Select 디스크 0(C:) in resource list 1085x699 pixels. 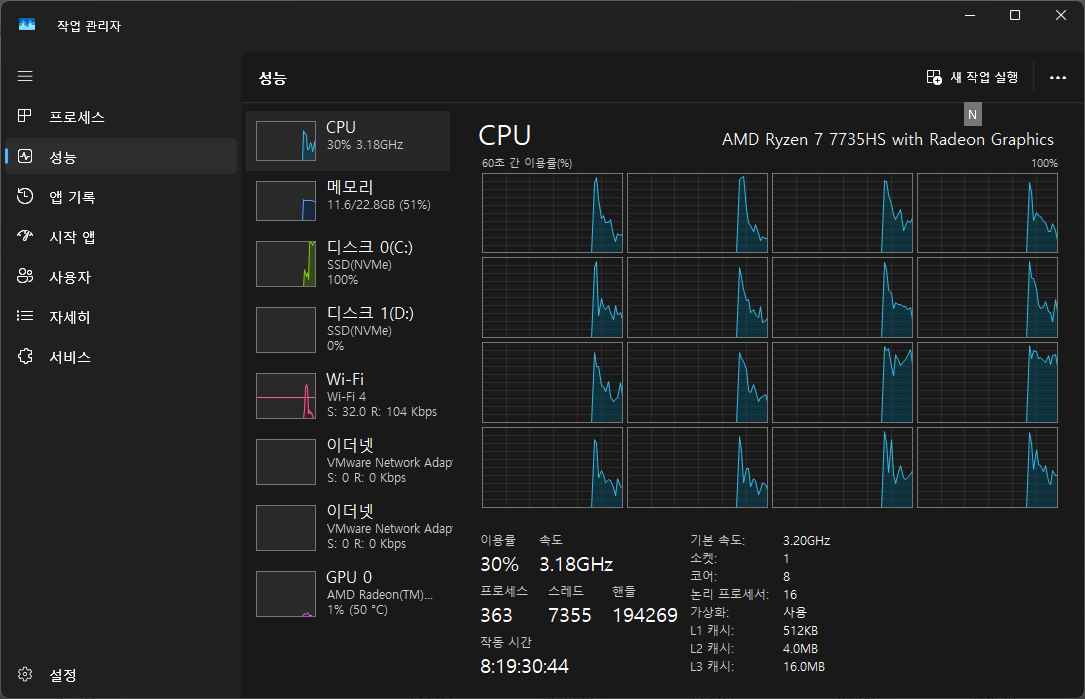tap(347, 264)
